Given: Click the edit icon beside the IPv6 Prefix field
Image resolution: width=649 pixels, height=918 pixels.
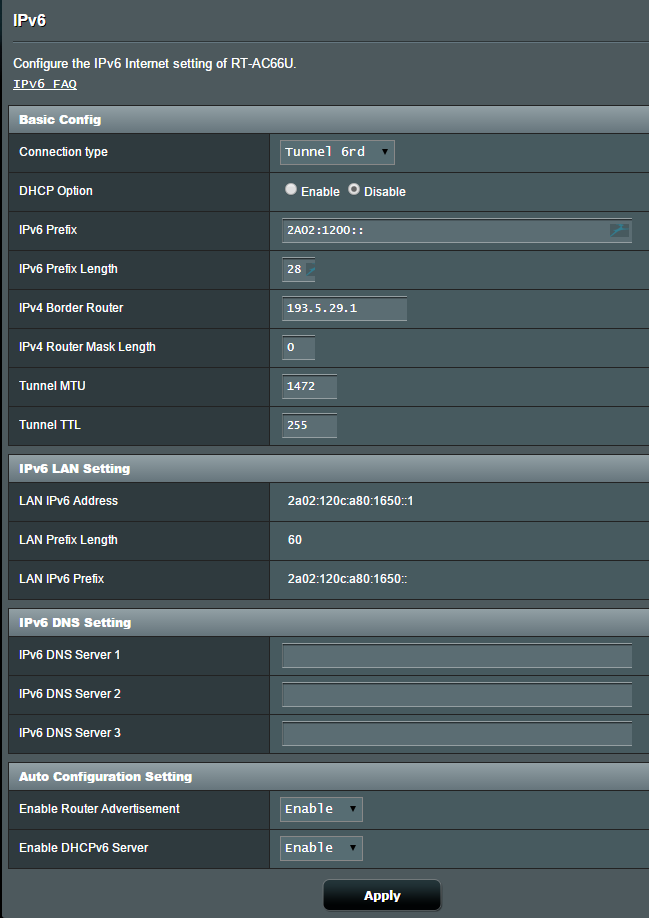Looking at the screenshot, I should coord(621,230).
